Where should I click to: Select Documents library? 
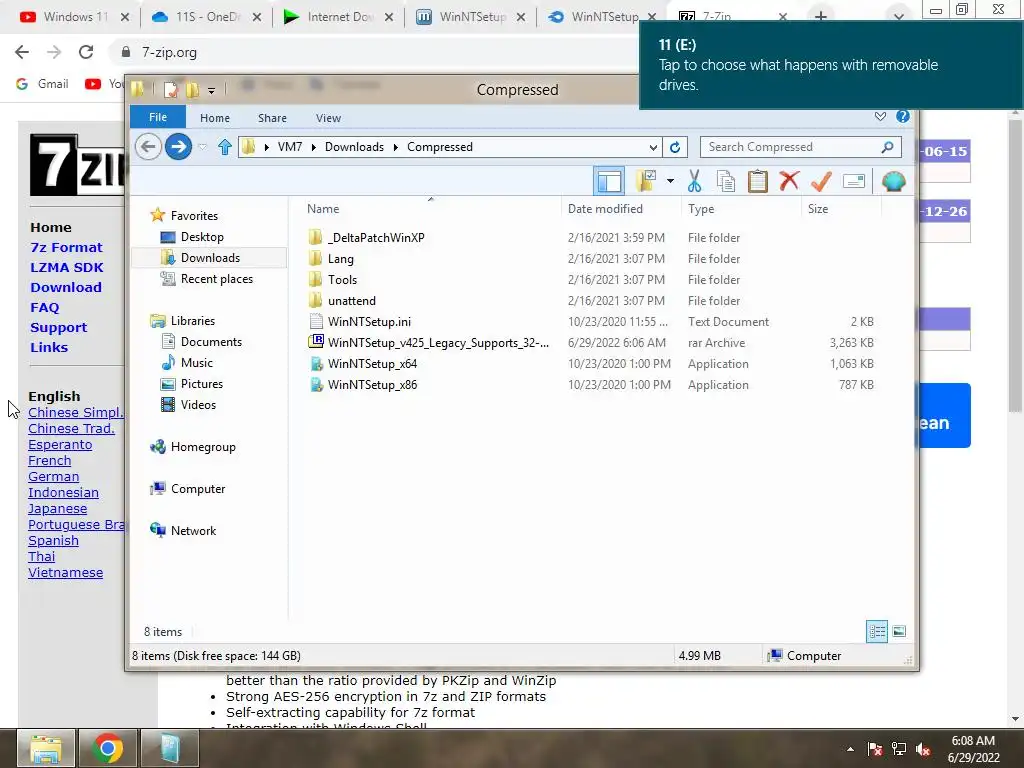click(211, 342)
